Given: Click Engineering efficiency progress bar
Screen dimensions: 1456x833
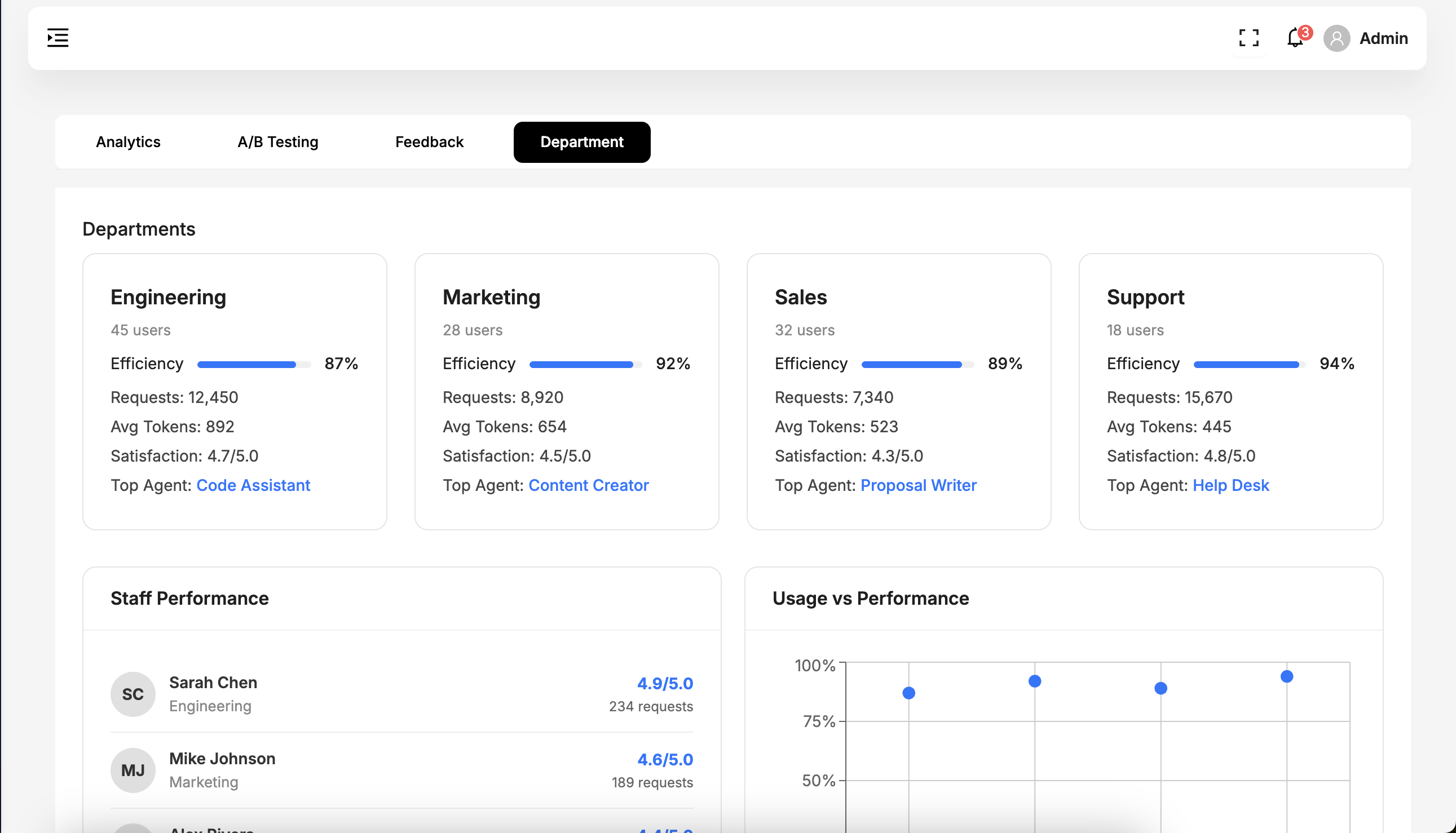Looking at the screenshot, I should click(254, 365).
